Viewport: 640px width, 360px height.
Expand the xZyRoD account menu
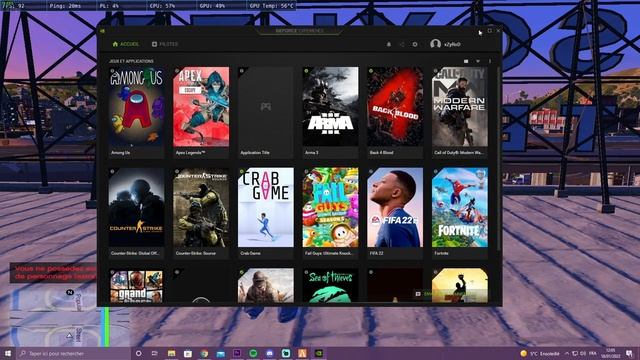452,44
